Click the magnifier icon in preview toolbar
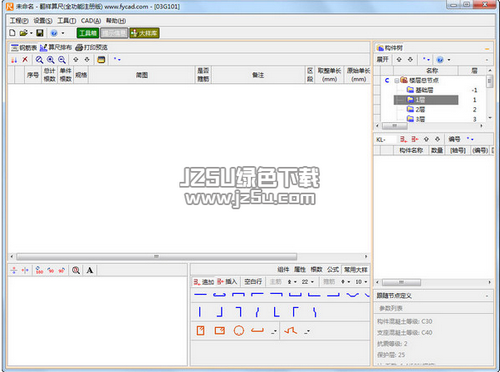The width and height of the screenshot is (500, 372). tap(76, 270)
